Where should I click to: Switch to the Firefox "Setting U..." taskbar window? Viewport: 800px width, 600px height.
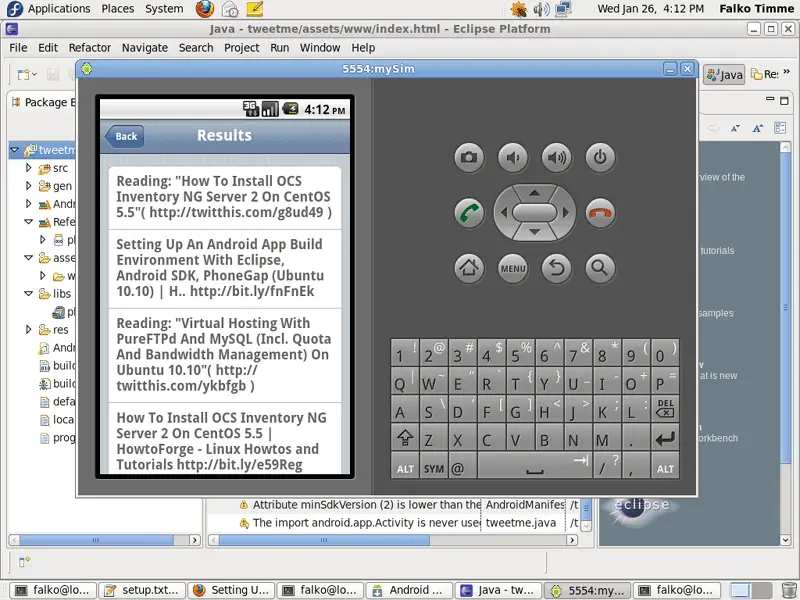click(x=231, y=590)
